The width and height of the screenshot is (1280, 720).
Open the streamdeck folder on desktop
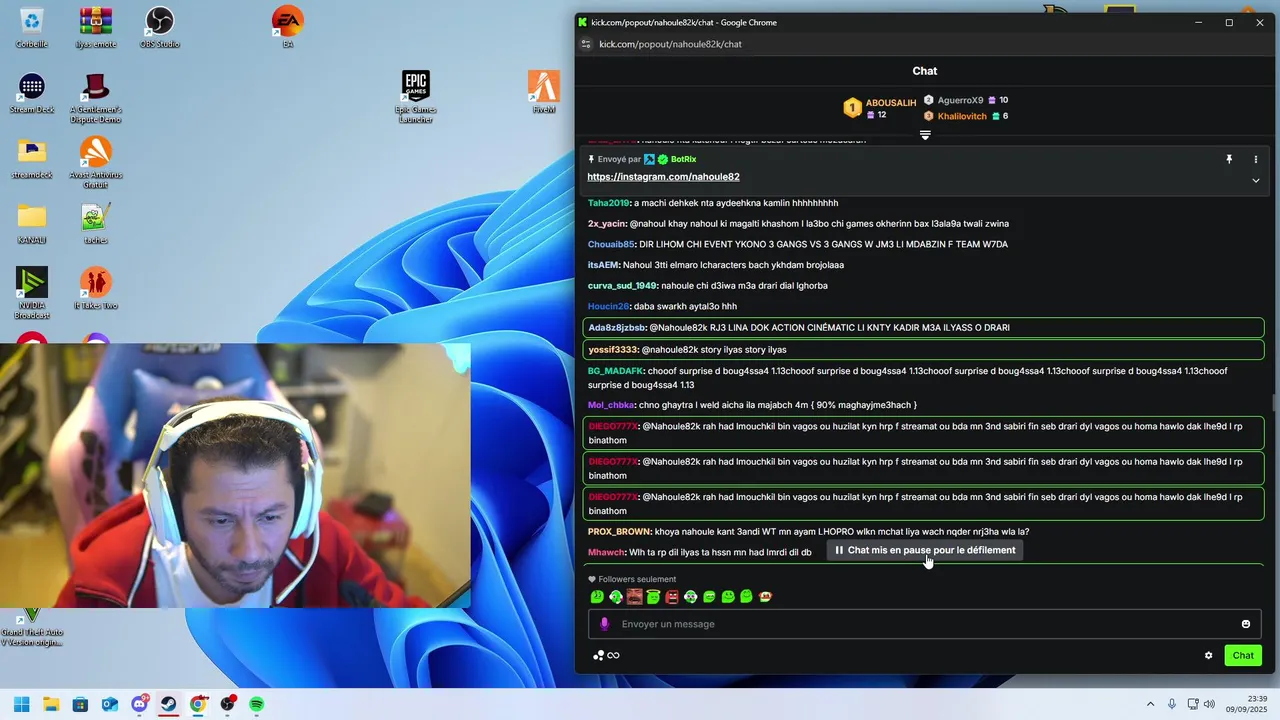32,158
